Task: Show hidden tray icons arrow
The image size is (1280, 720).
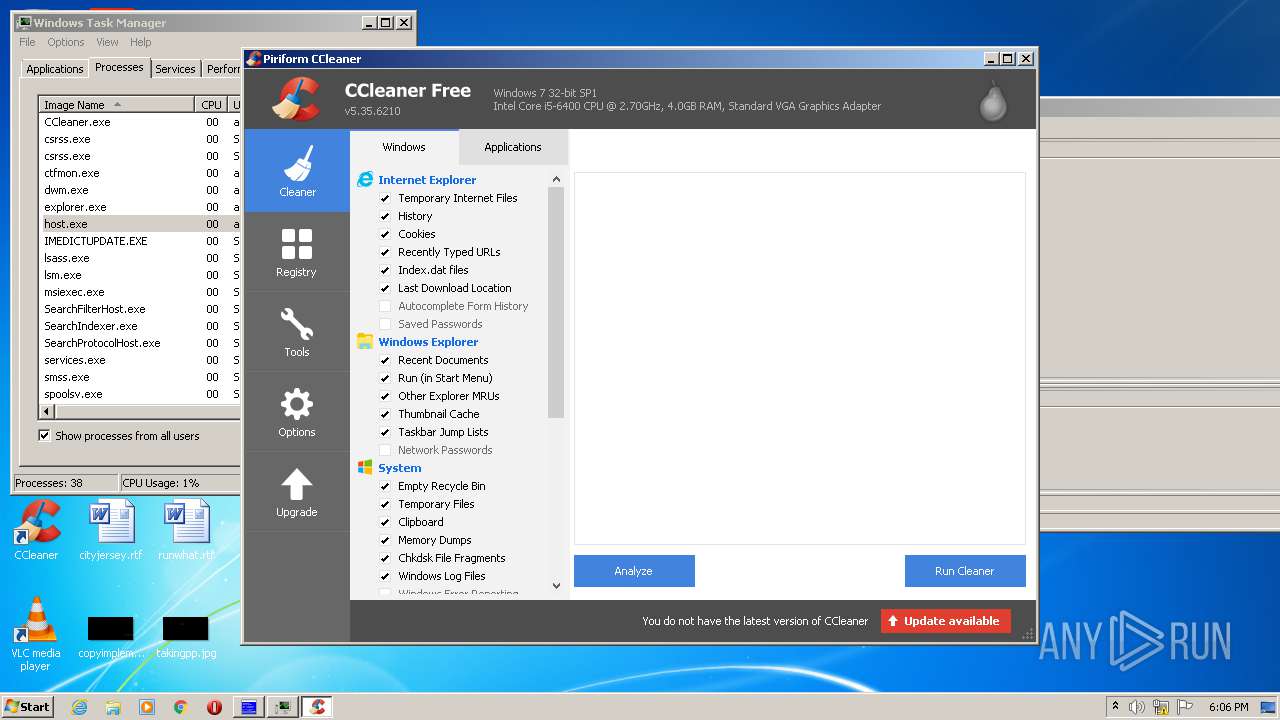Action: (1115, 707)
